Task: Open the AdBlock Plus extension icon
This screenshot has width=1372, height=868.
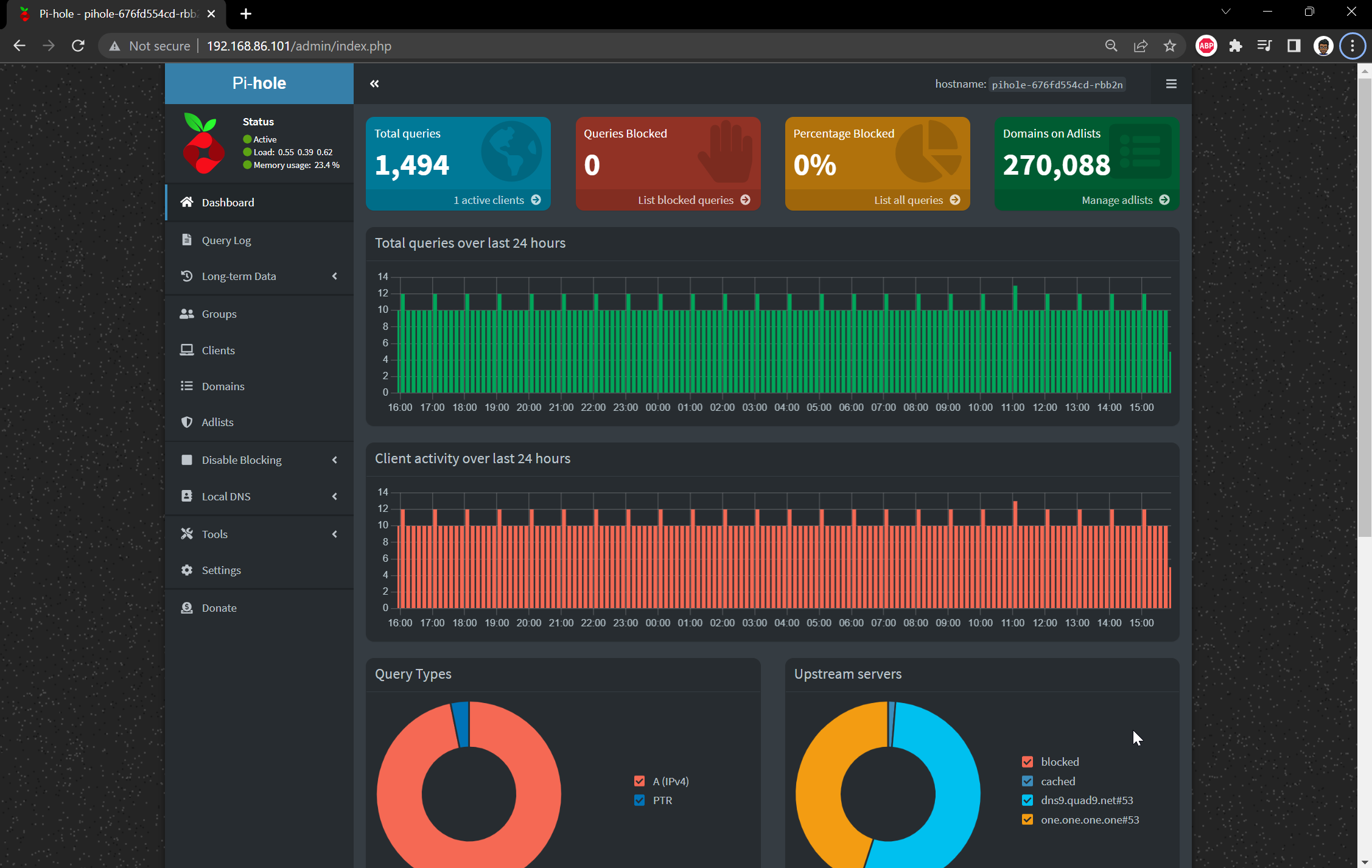Action: (x=1206, y=46)
